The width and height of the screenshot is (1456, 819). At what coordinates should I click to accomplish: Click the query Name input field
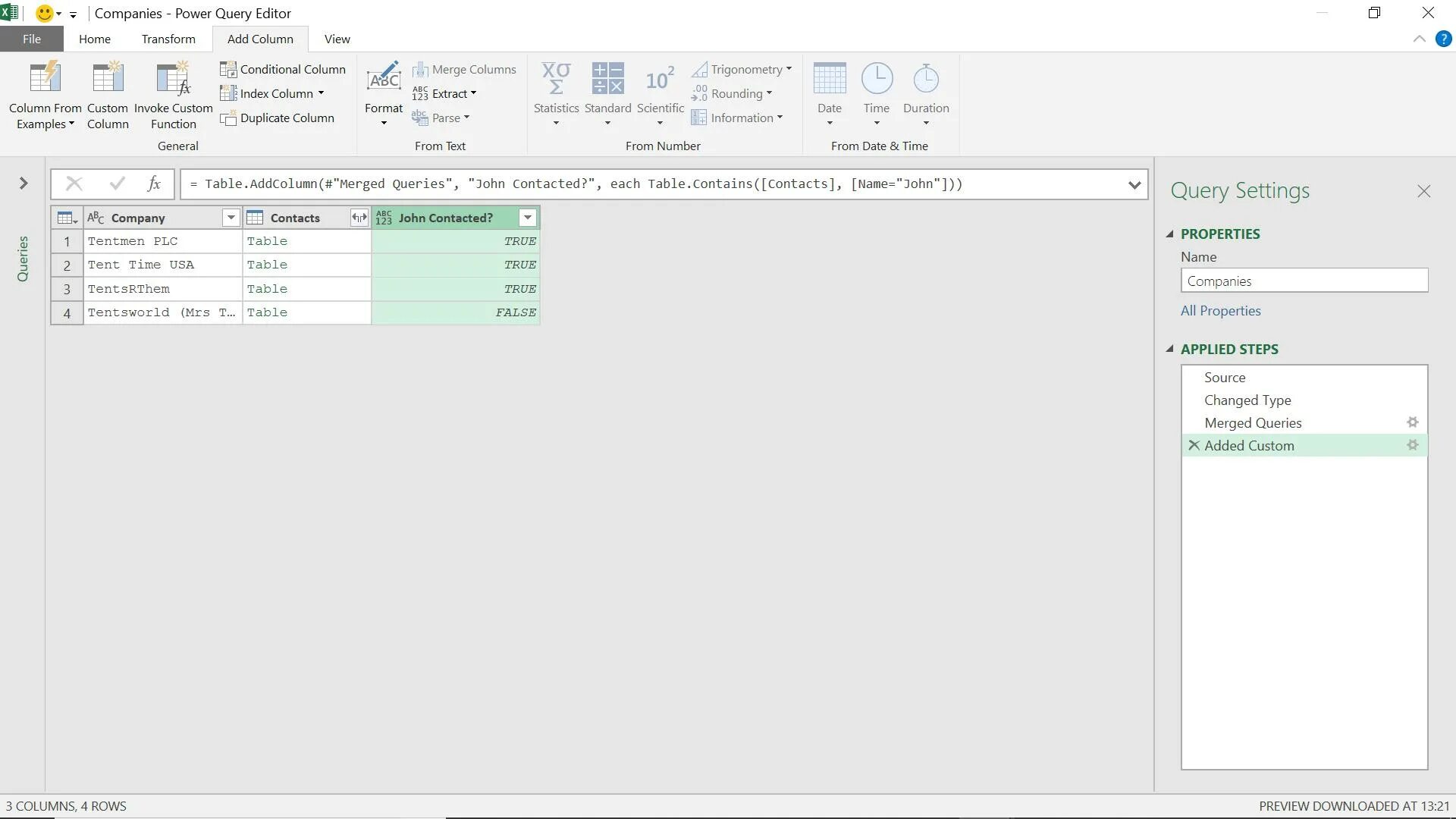coord(1304,281)
